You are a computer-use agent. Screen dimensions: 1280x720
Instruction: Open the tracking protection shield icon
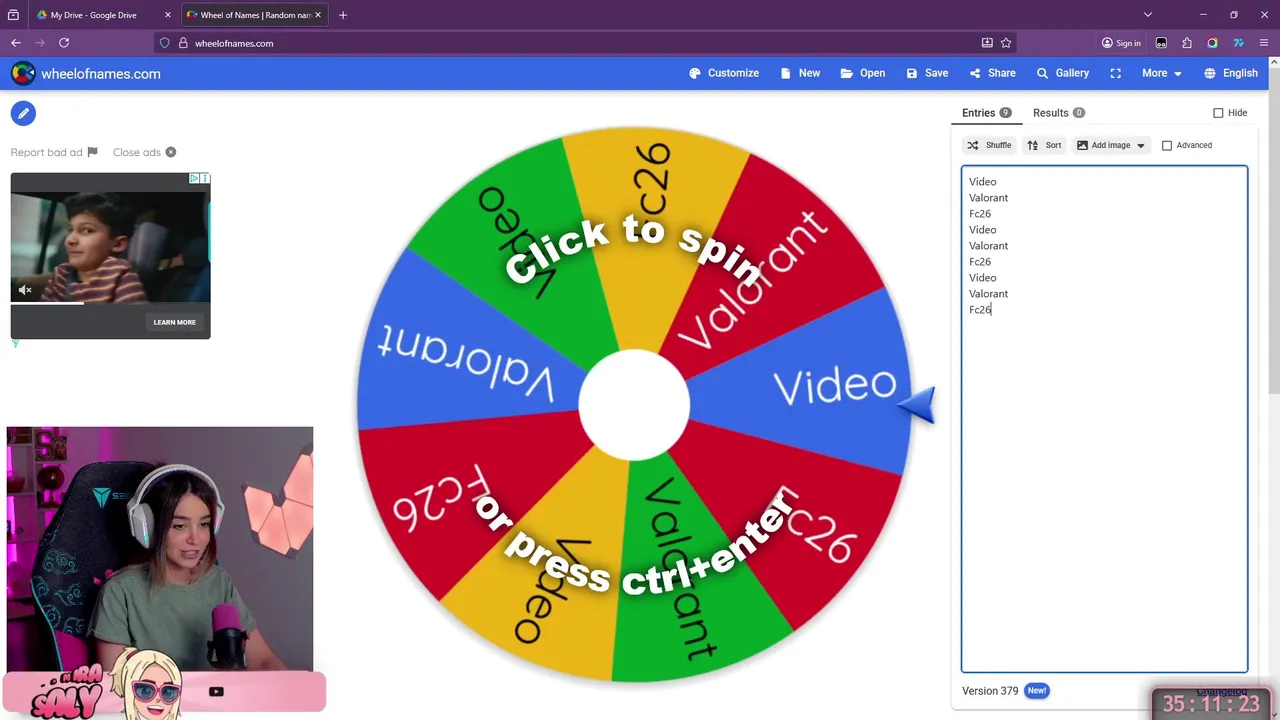point(165,43)
